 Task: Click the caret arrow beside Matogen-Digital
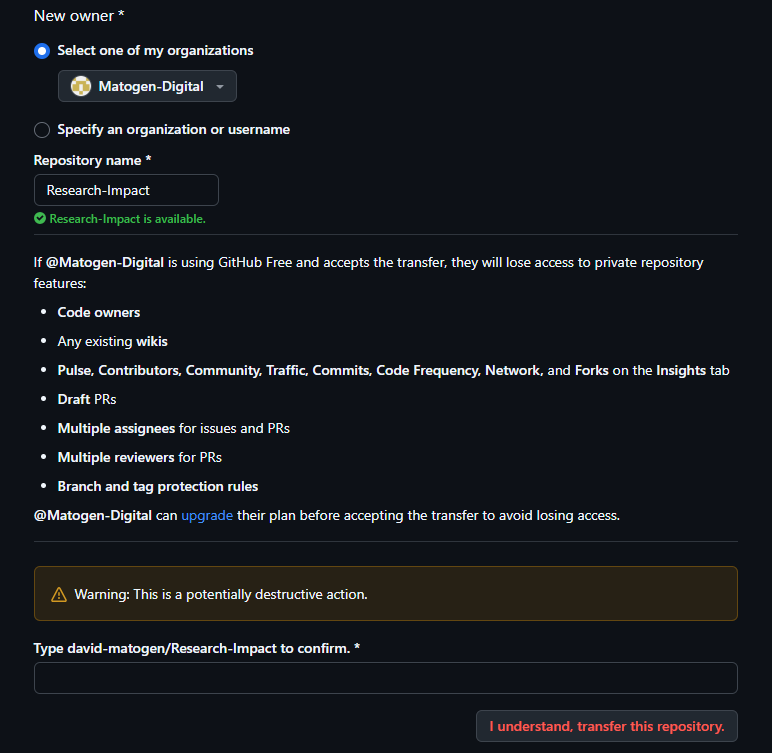(221, 87)
